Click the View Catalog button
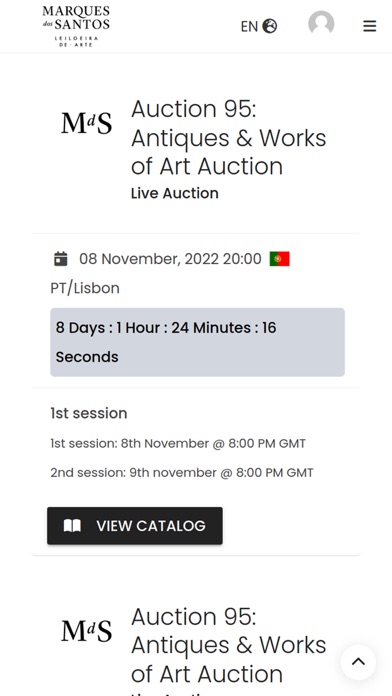 click(135, 526)
